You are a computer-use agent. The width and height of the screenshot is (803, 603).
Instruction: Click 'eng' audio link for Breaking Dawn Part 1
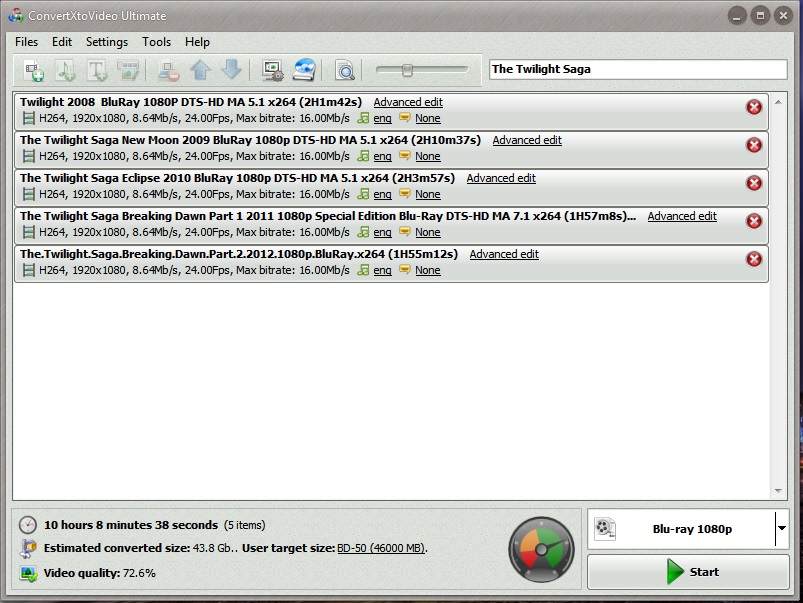tap(383, 232)
